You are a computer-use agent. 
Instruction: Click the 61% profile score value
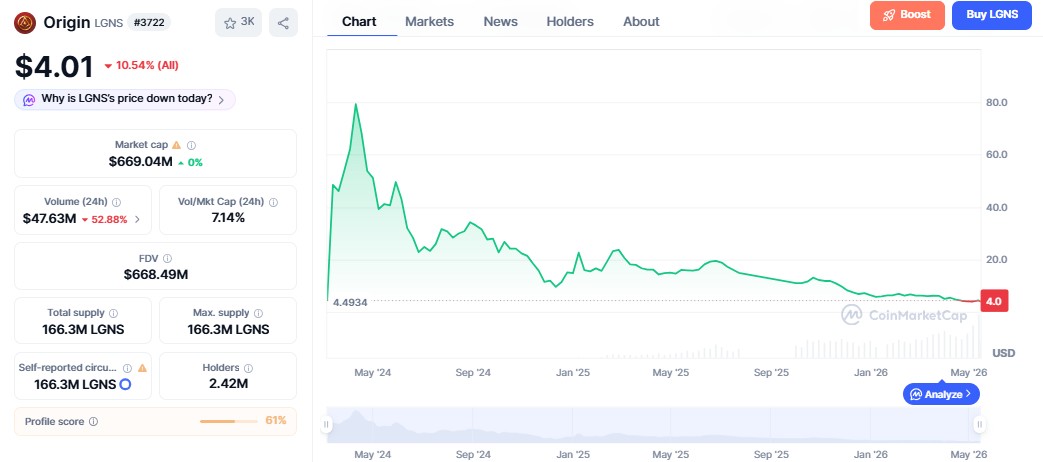click(275, 421)
